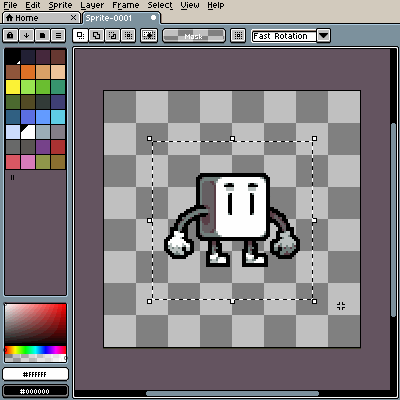Open the Fast Rotation algorithm dropdown arrow

pyautogui.click(x=323, y=35)
